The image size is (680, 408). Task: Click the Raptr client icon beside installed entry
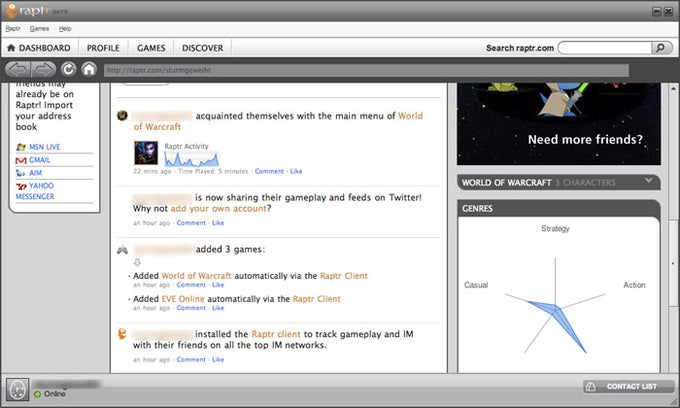click(122, 334)
